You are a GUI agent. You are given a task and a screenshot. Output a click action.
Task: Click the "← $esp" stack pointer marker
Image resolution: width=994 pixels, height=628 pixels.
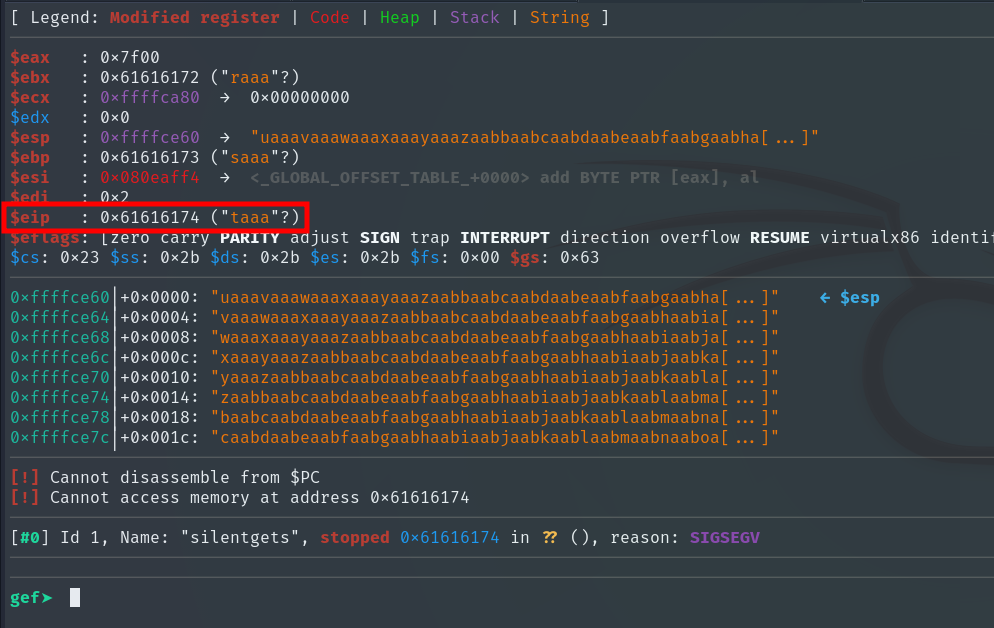point(850,297)
